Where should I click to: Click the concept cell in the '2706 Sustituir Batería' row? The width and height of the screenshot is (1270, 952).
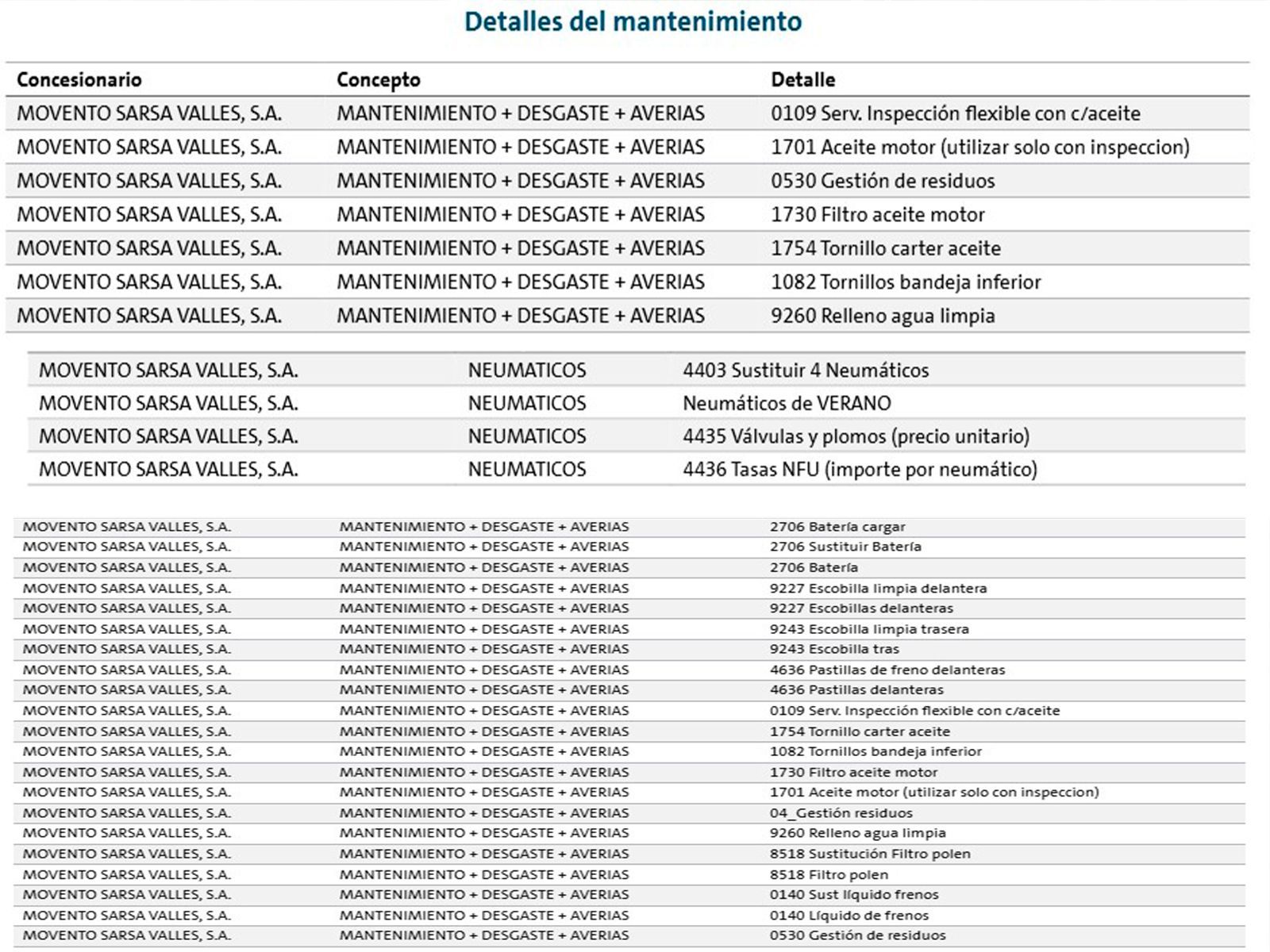(x=484, y=547)
